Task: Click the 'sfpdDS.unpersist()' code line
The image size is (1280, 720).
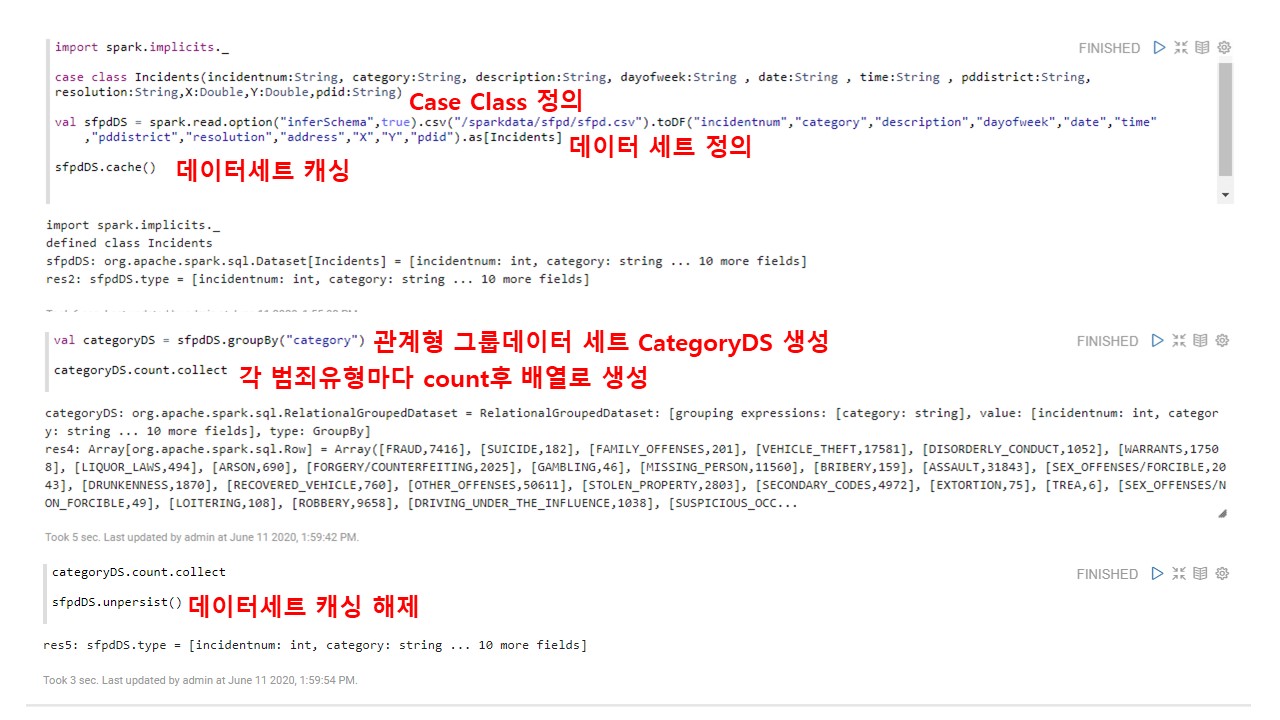Action: (x=117, y=603)
